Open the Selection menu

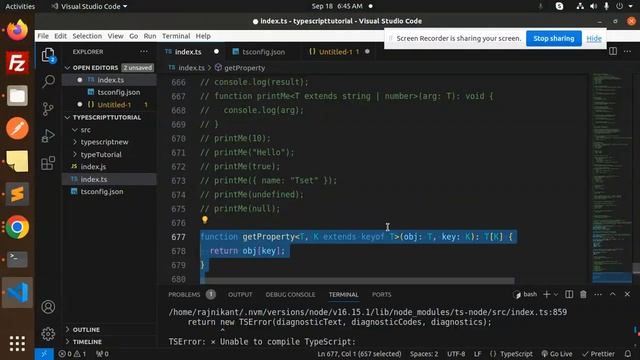tap(87, 36)
